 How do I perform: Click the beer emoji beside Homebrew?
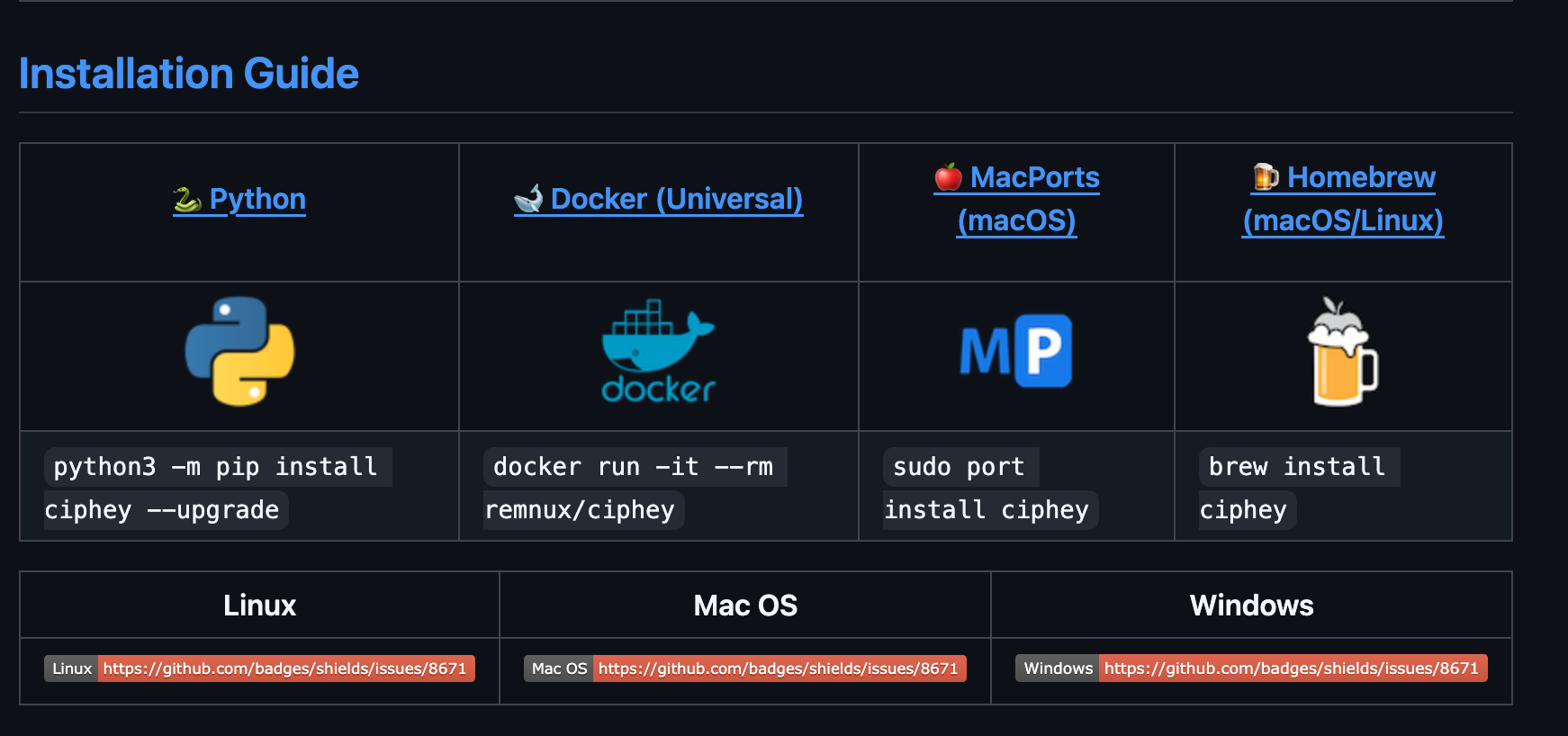1266,177
